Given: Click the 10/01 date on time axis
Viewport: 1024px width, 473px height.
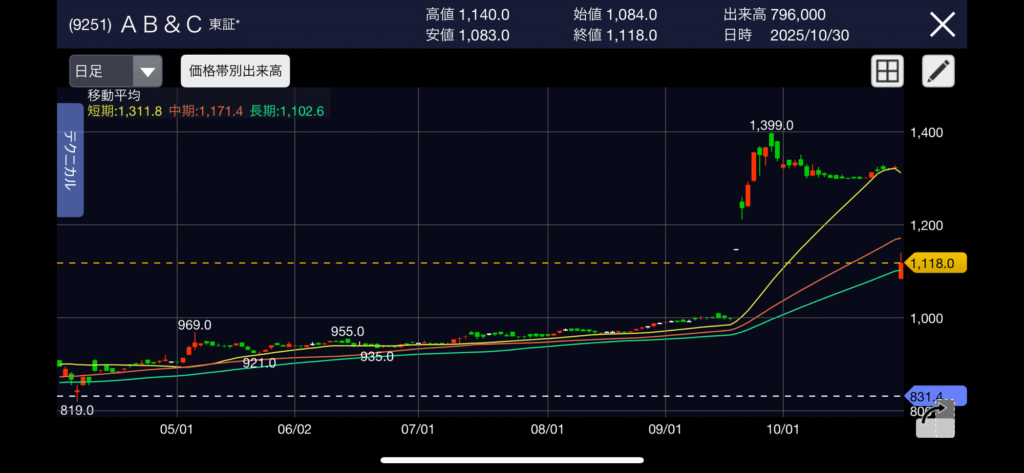Looking at the screenshot, I should point(782,429).
